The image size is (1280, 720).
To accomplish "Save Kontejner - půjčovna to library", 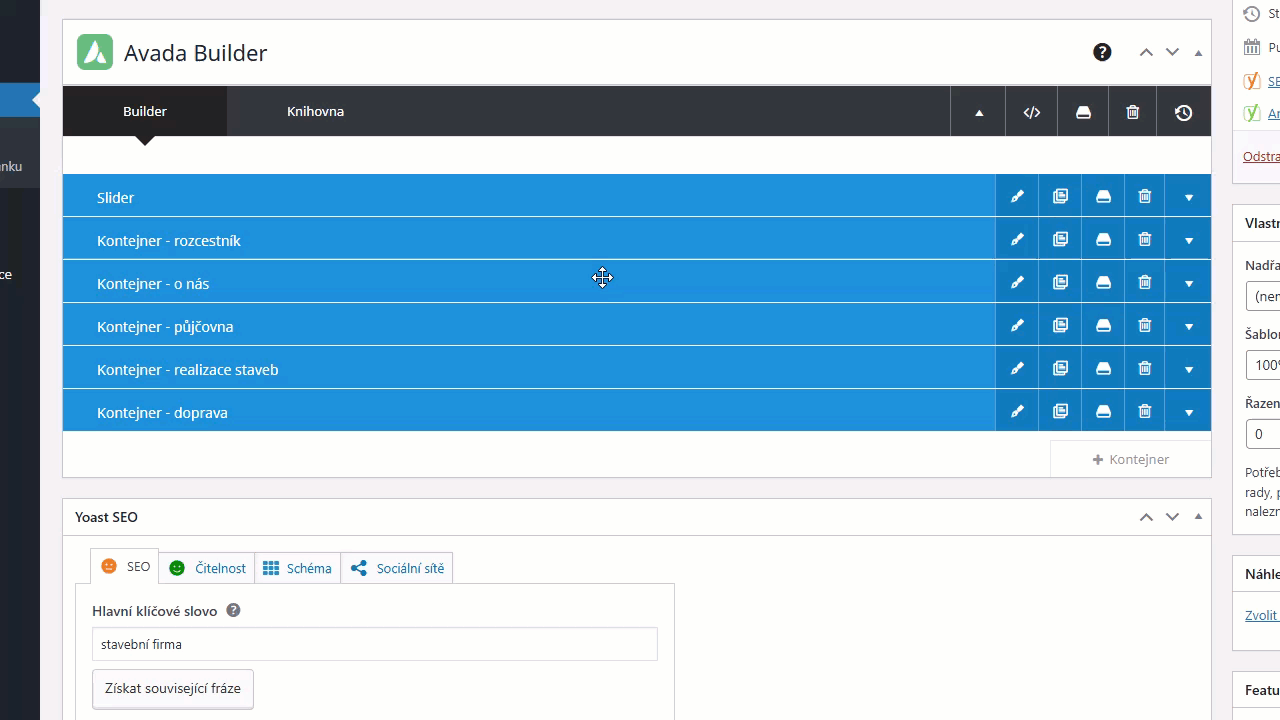I will coord(1103,326).
